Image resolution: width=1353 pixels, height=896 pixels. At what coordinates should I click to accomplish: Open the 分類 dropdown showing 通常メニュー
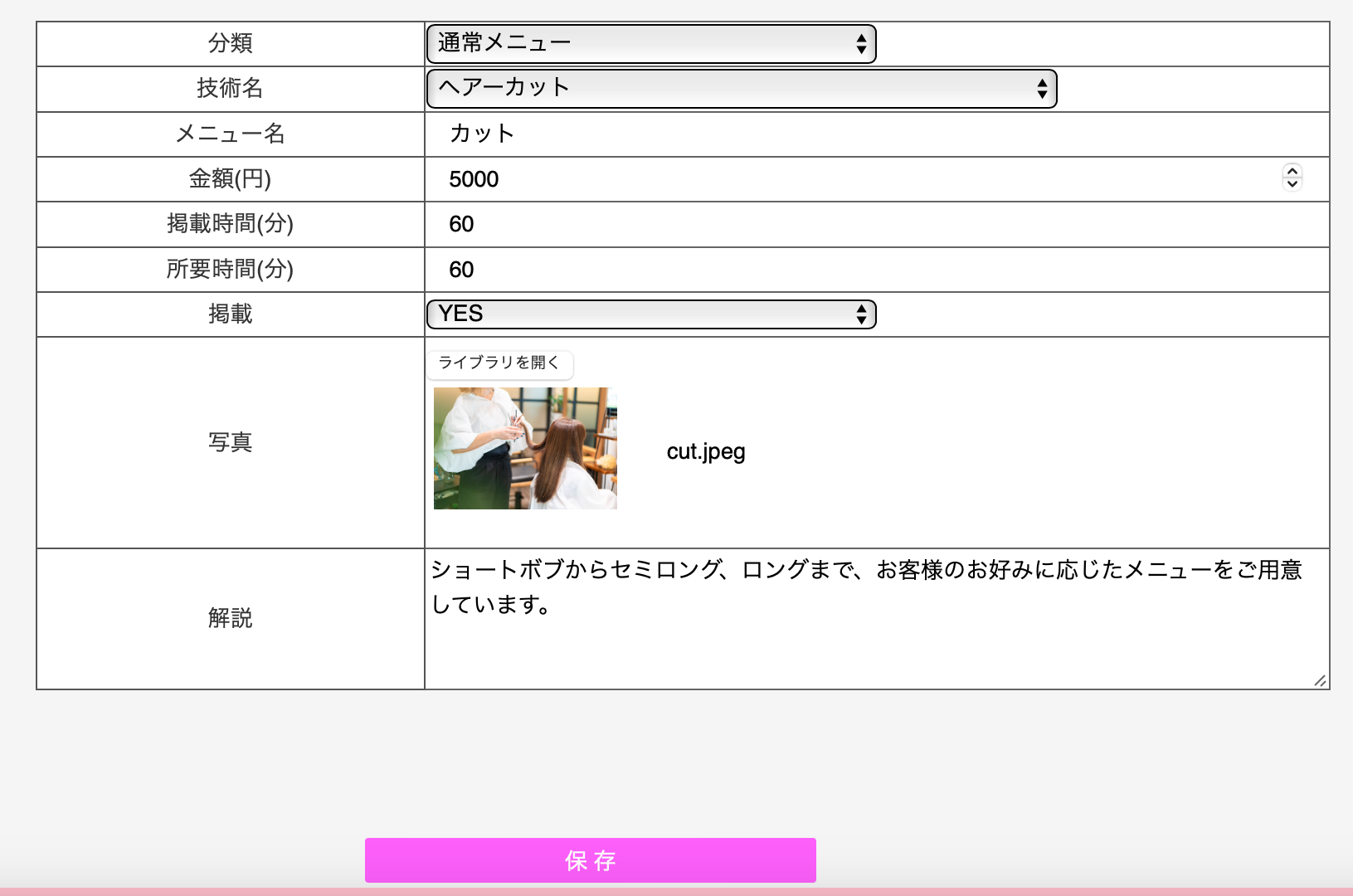650,44
